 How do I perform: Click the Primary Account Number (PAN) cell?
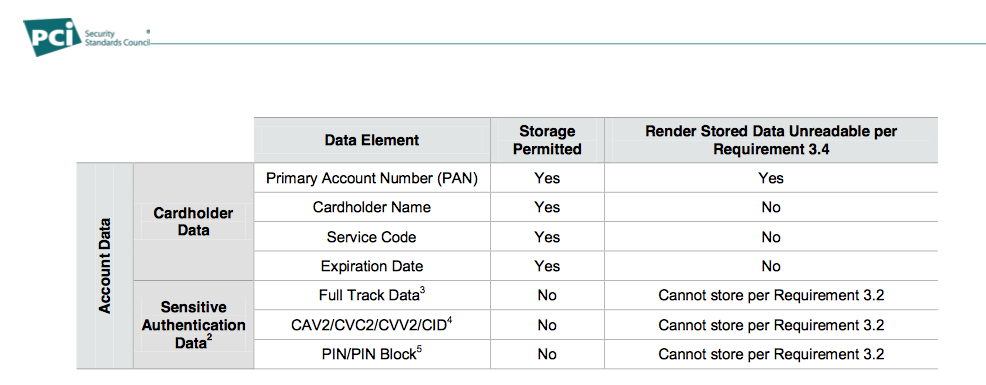pyautogui.click(x=372, y=178)
